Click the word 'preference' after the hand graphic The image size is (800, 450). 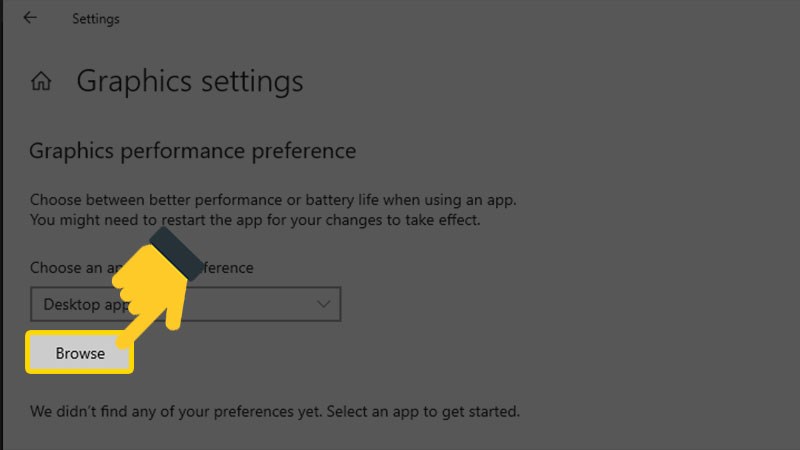220,268
